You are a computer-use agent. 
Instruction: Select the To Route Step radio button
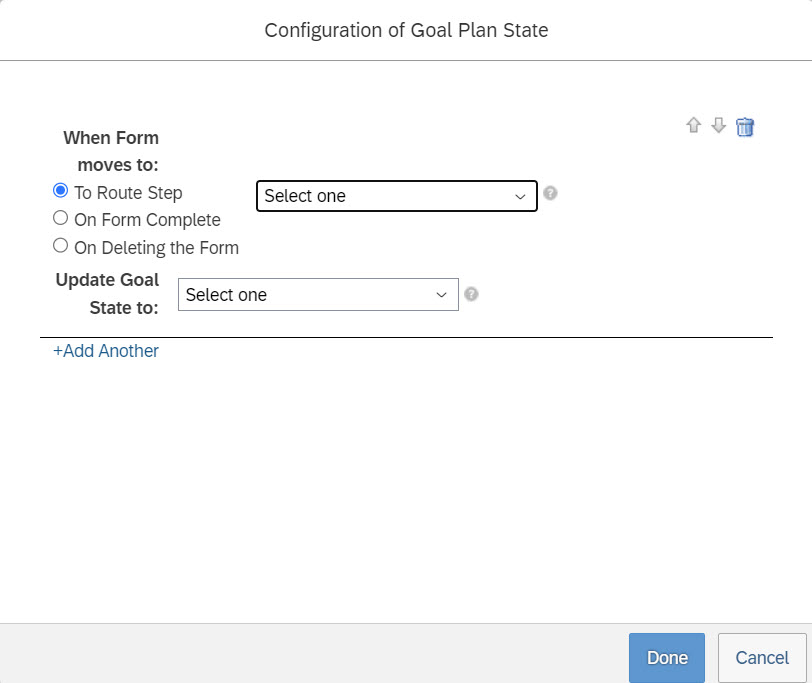[x=61, y=191]
